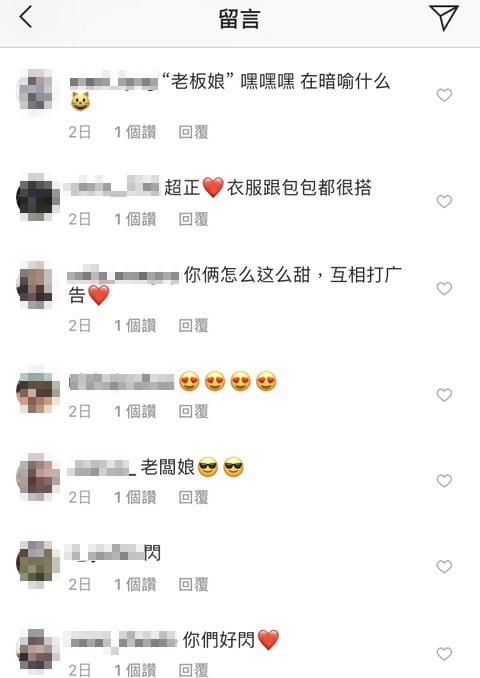Tap heart on 你俩怎么这么甜 comment
The image size is (480, 678).
(444, 289)
